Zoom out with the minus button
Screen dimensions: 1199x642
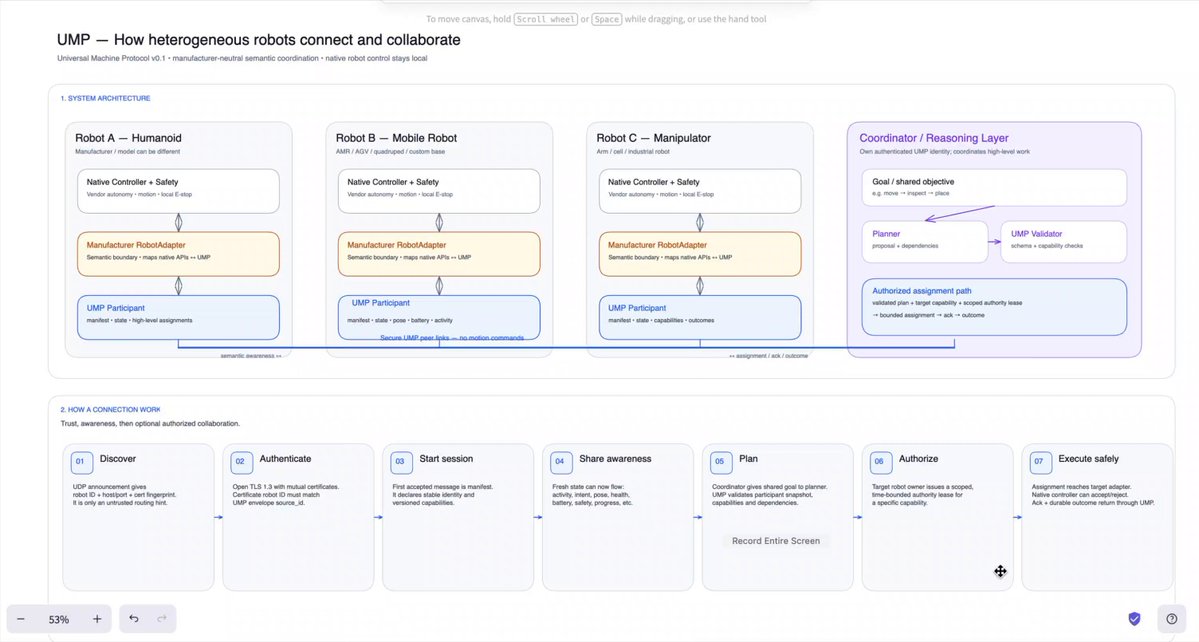point(21,619)
